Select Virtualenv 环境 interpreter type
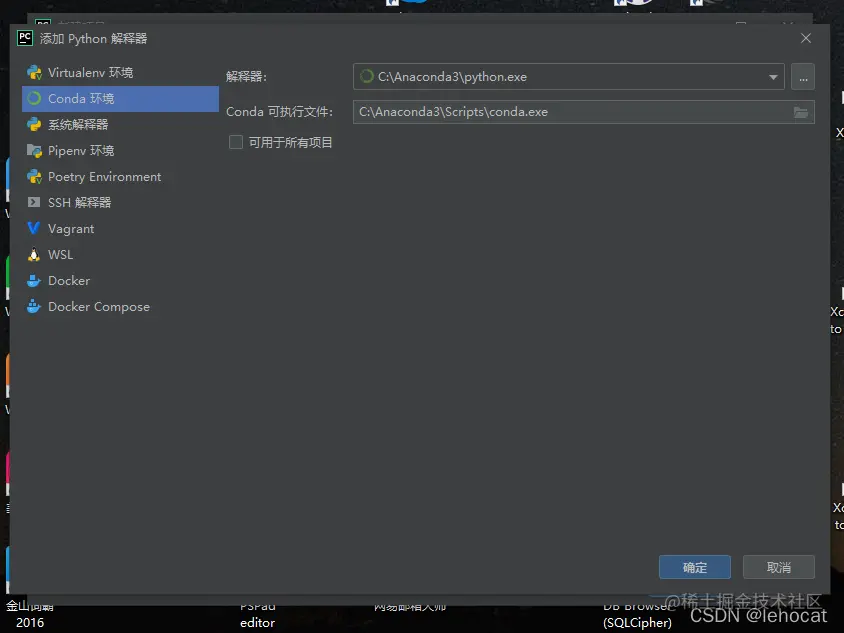 pos(120,73)
